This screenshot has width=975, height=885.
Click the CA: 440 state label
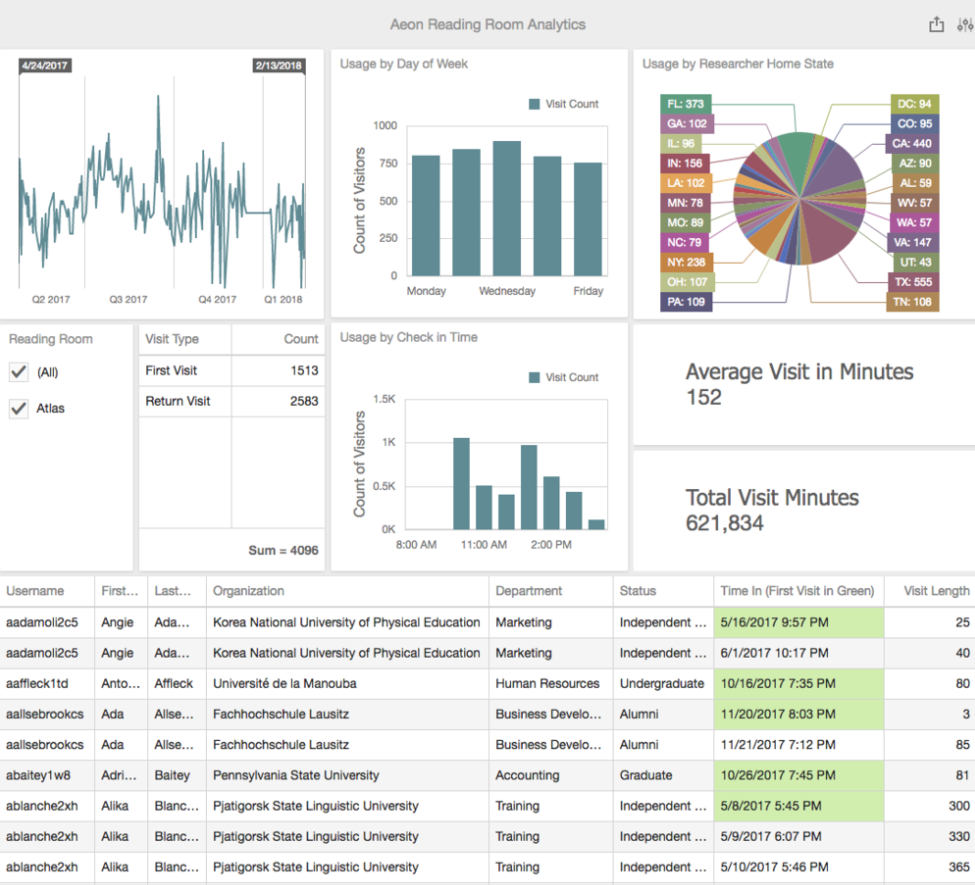915,143
